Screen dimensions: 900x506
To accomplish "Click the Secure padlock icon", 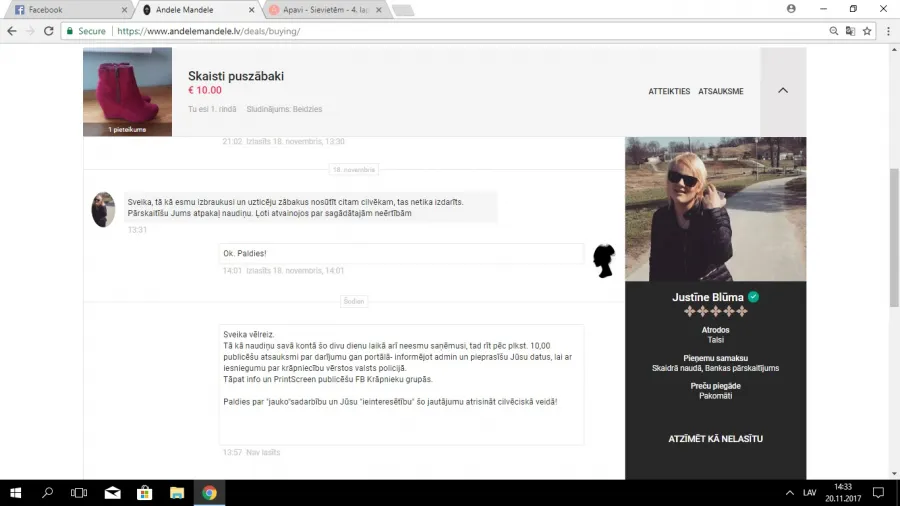I will 70,31.
